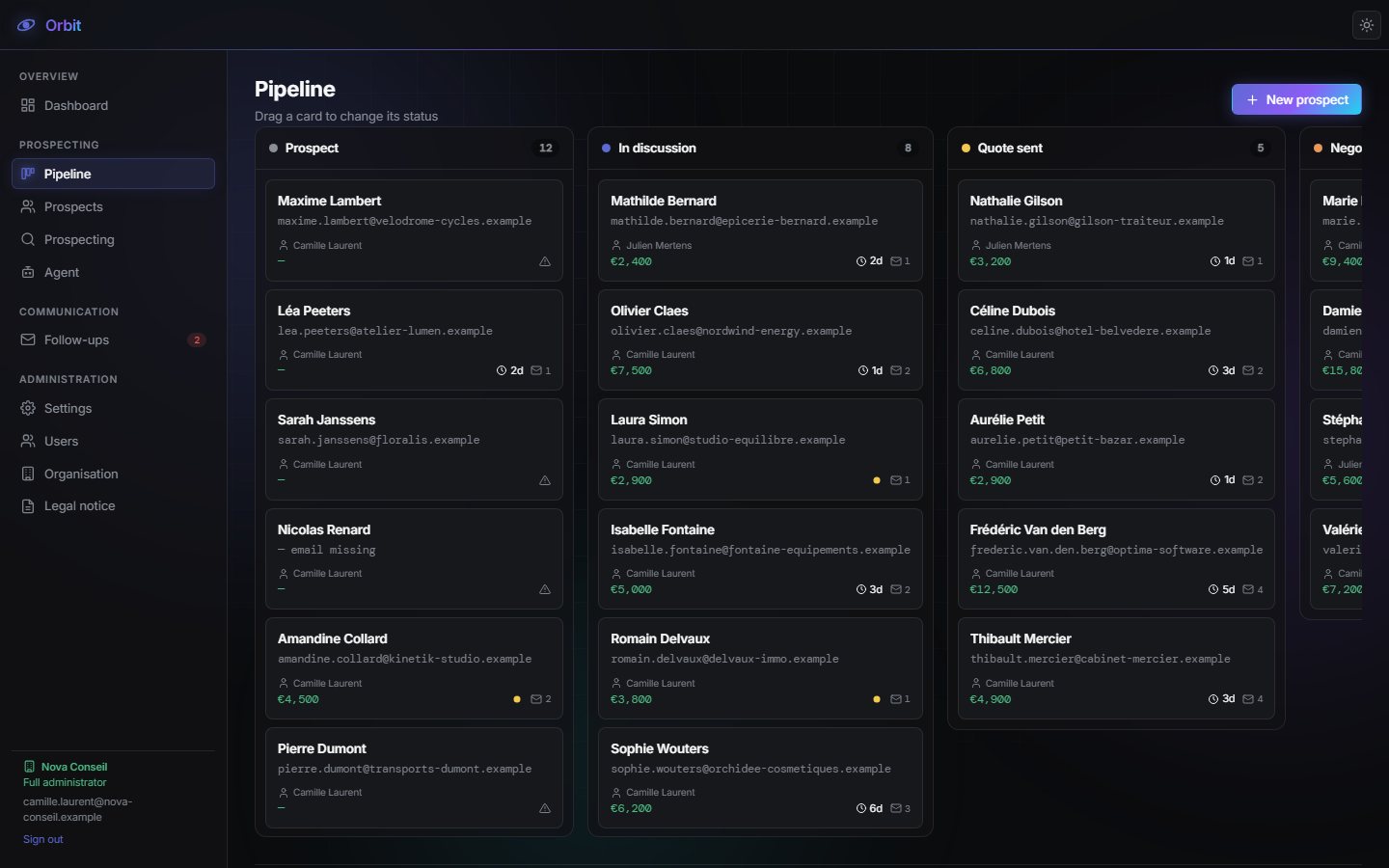Click the warning icon on Nicolas Renard's card
This screenshot has width=1389, height=868.
point(545,589)
